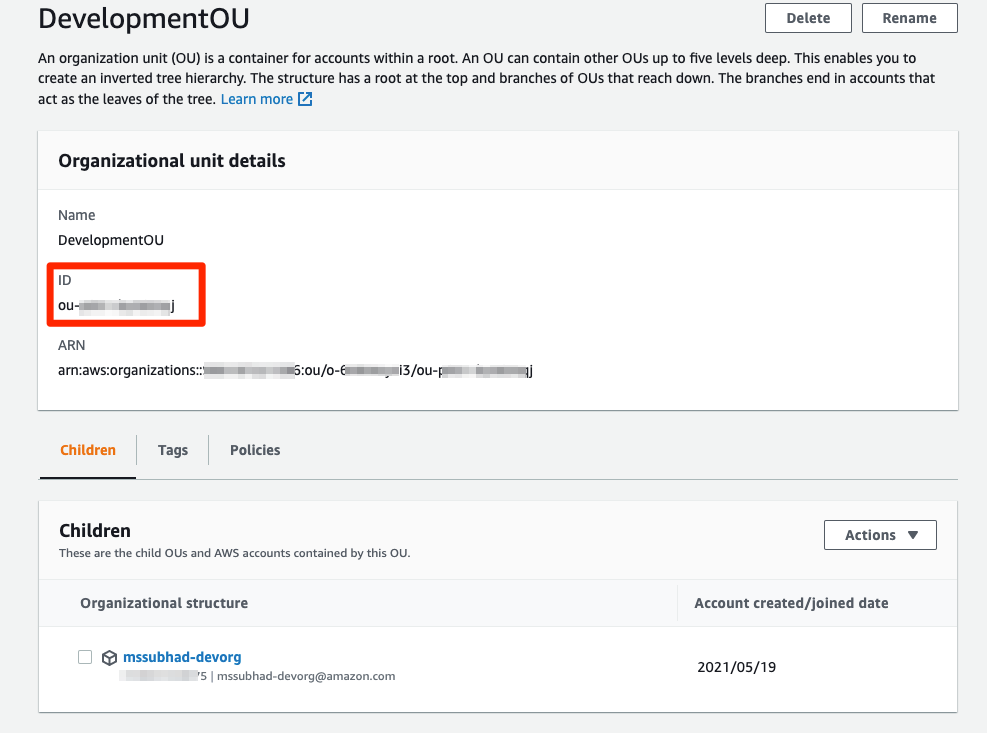Click the DevelopmentOU page heading
This screenshot has height=733, width=987.
(x=143, y=18)
